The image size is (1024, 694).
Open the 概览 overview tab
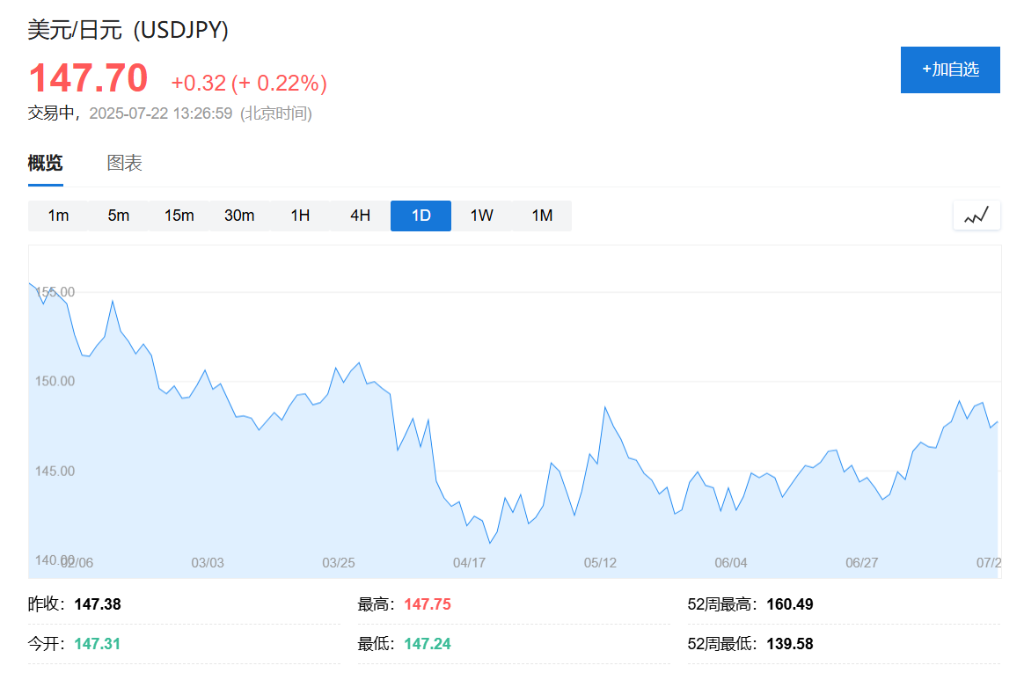[x=45, y=164]
